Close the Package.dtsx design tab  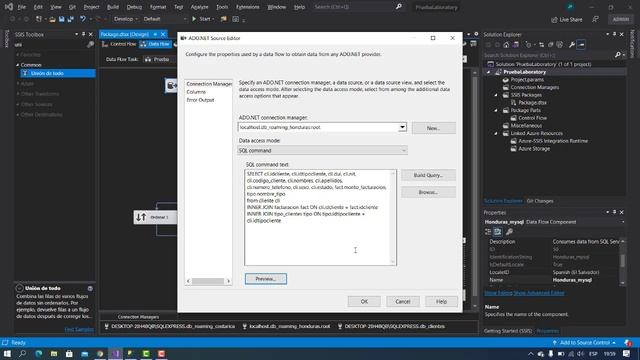(163, 34)
